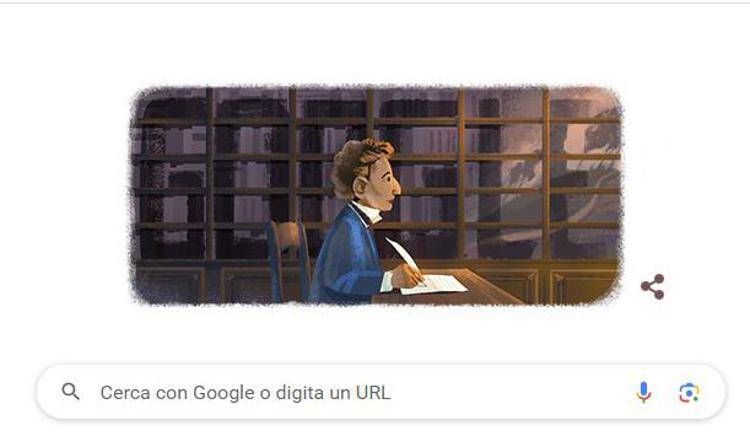This screenshot has height=447, width=750.
Task: Select the sheet of paper on desk
Action: point(435,284)
